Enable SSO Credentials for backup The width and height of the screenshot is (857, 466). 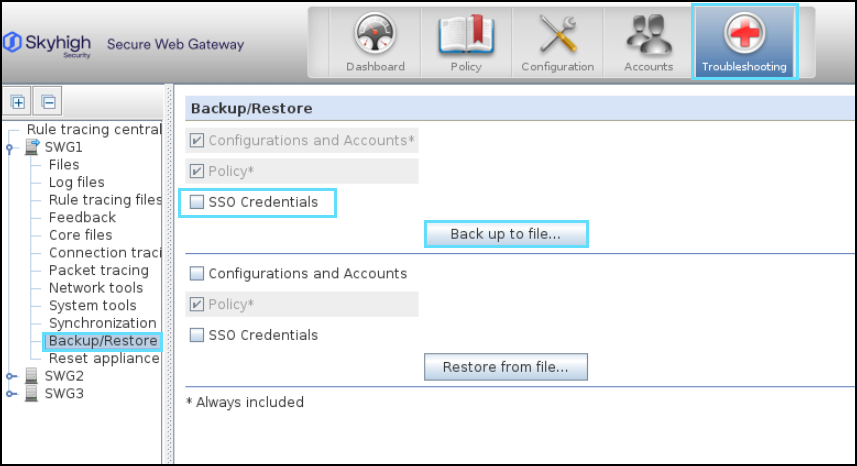coord(197,203)
